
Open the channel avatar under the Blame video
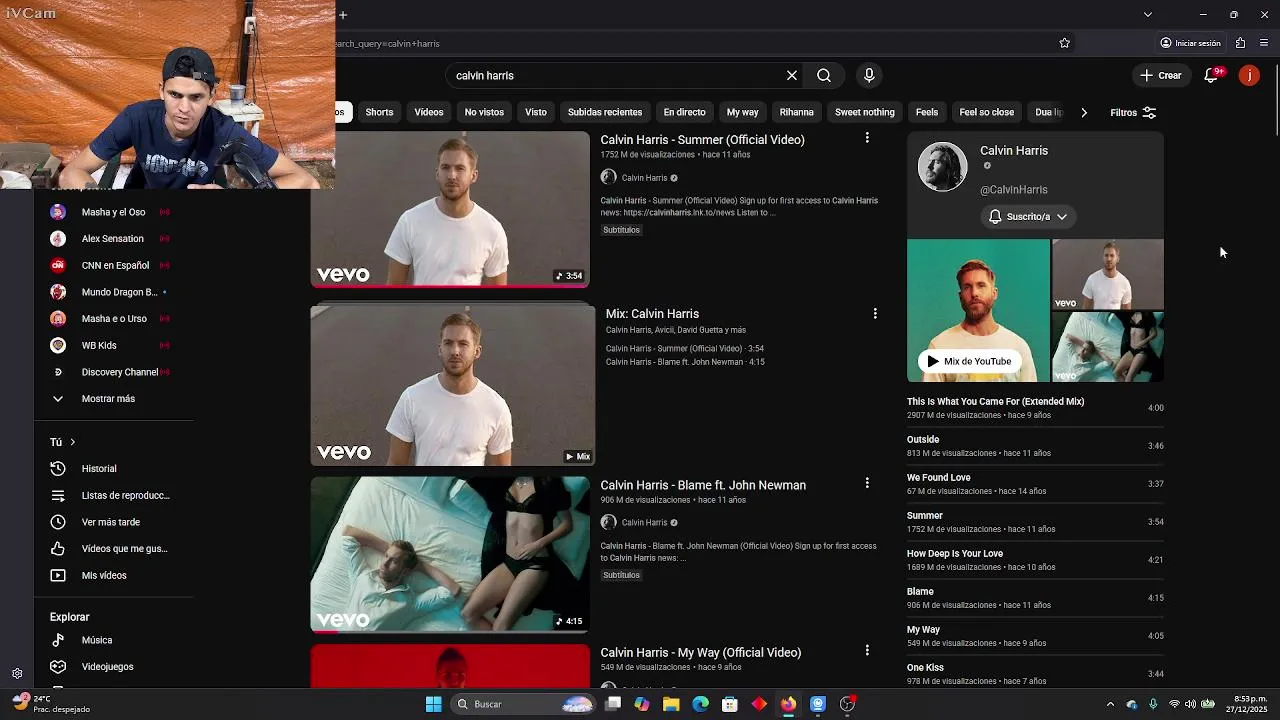pyautogui.click(x=608, y=522)
